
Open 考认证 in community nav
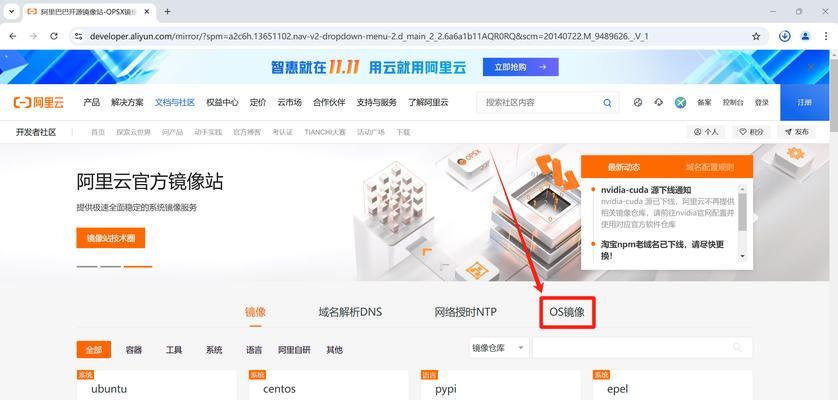click(x=282, y=132)
